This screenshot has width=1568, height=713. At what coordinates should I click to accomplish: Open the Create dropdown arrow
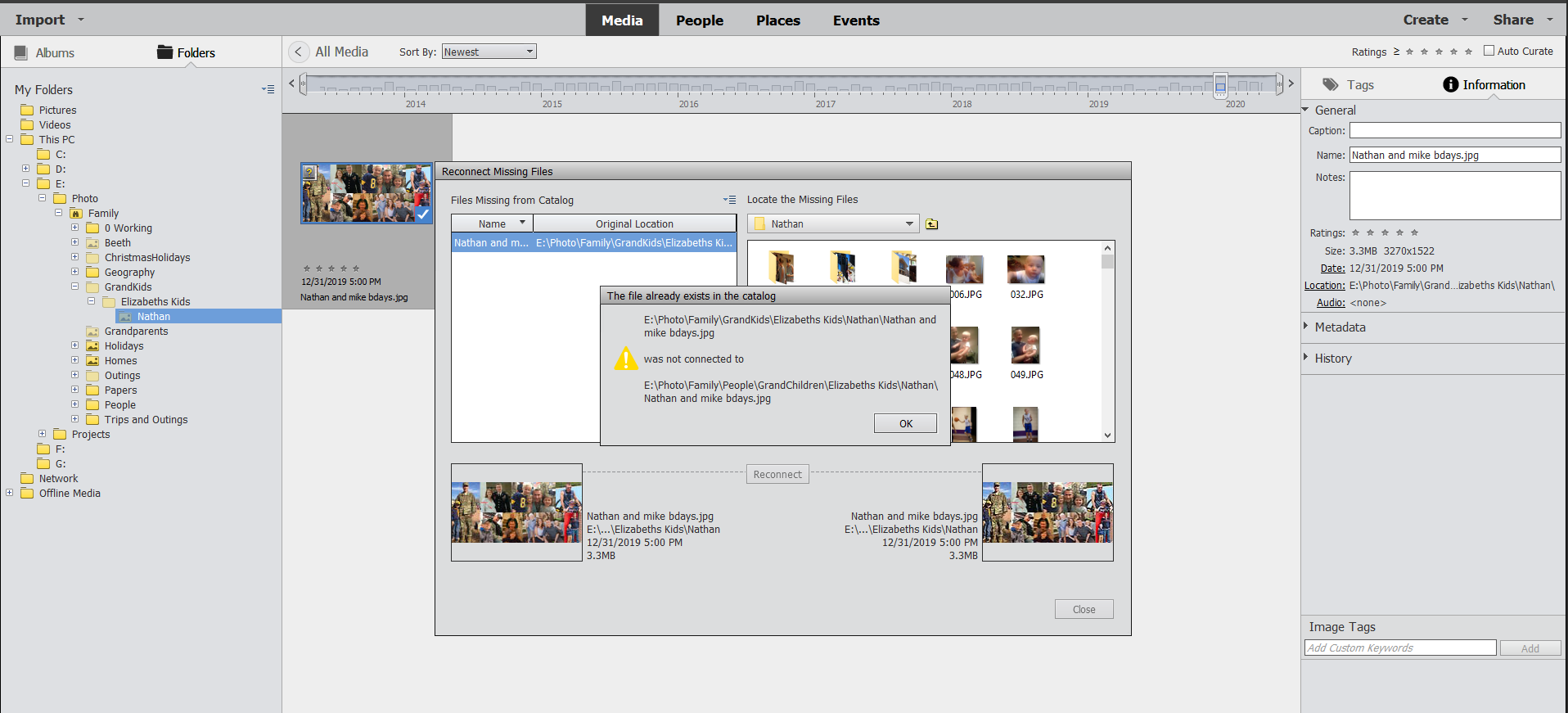(x=1464, y=20)
